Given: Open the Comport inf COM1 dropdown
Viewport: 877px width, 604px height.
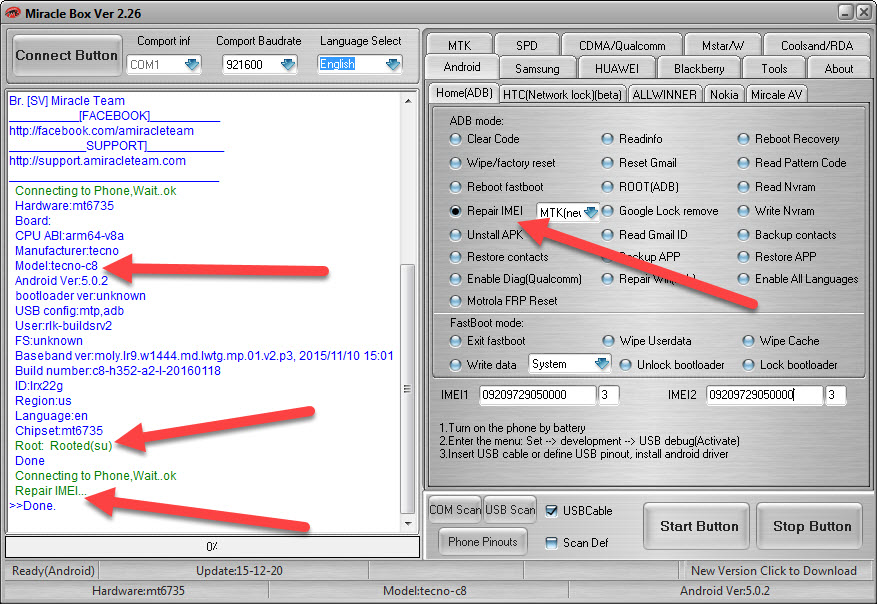Looking at the screenshot, I should pyautogui.click(x=192, y=64).
